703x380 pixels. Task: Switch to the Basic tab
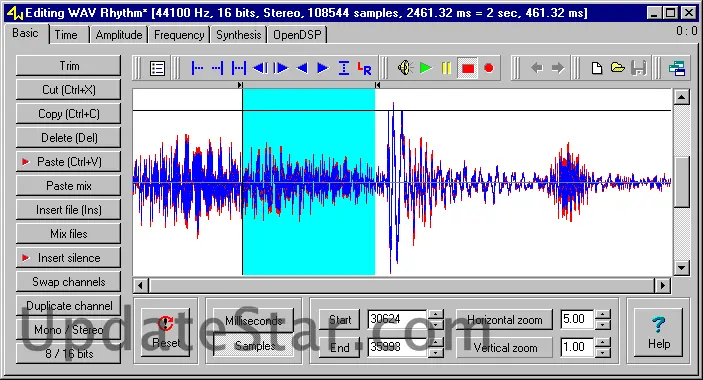click(26, 34)
